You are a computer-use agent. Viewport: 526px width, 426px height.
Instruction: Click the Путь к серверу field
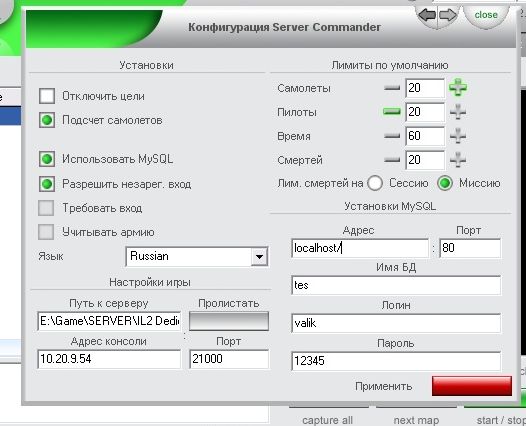click(109, 321)
